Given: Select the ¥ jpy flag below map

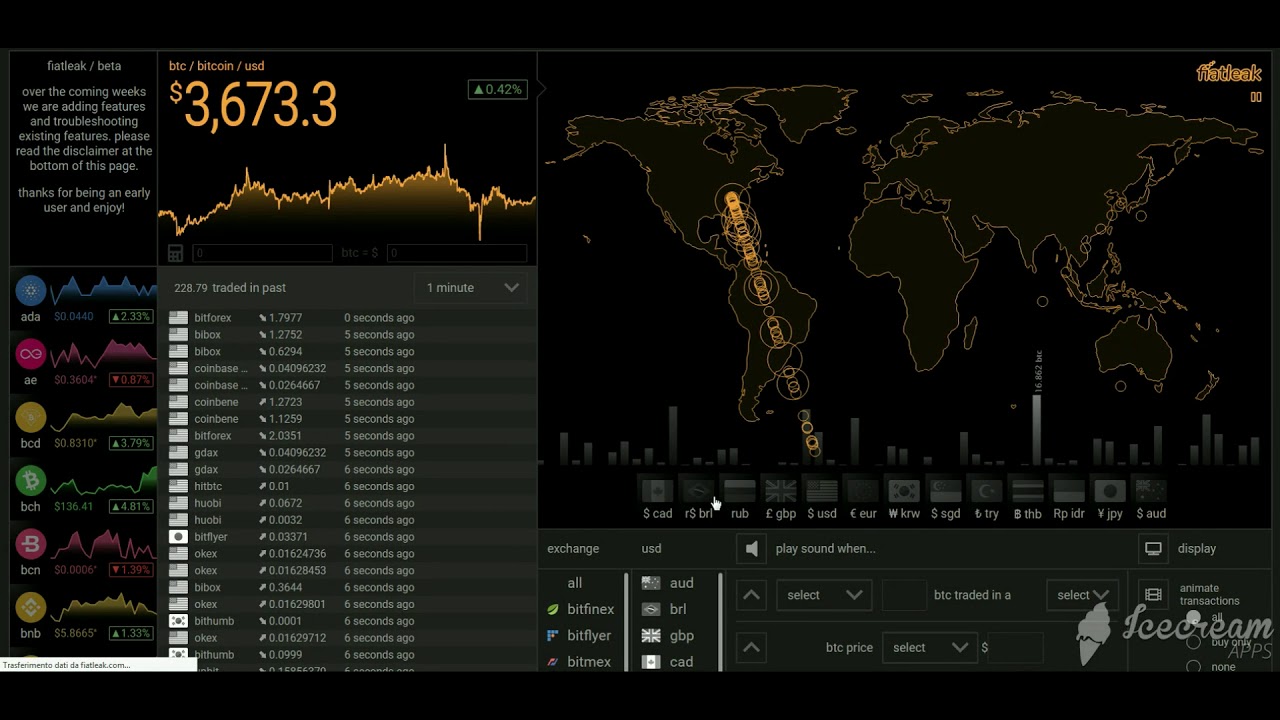Looking at the screenshot, I should pos(1110,491).
